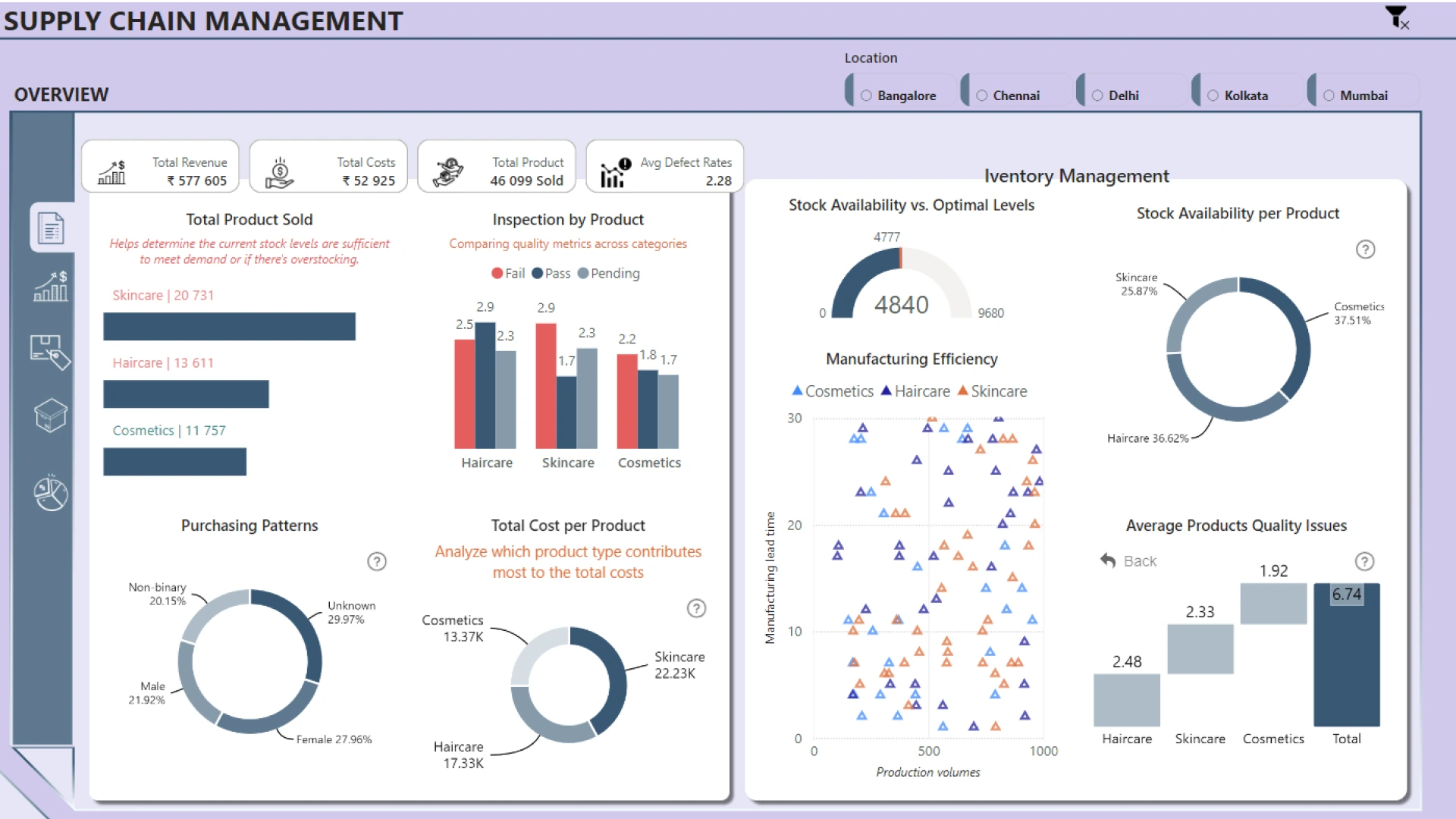
Task: Open the price tag inventory page in sidebar
Action: click(50, 352)
